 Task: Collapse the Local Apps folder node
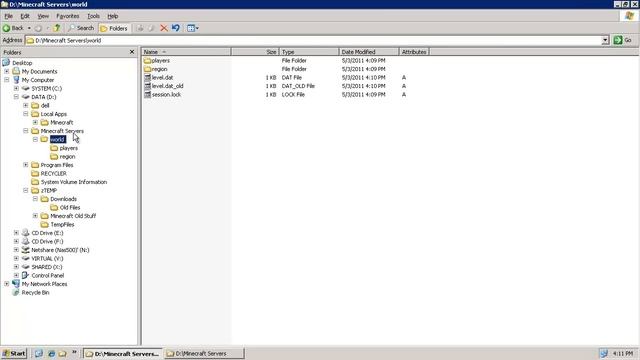(26, 114)
